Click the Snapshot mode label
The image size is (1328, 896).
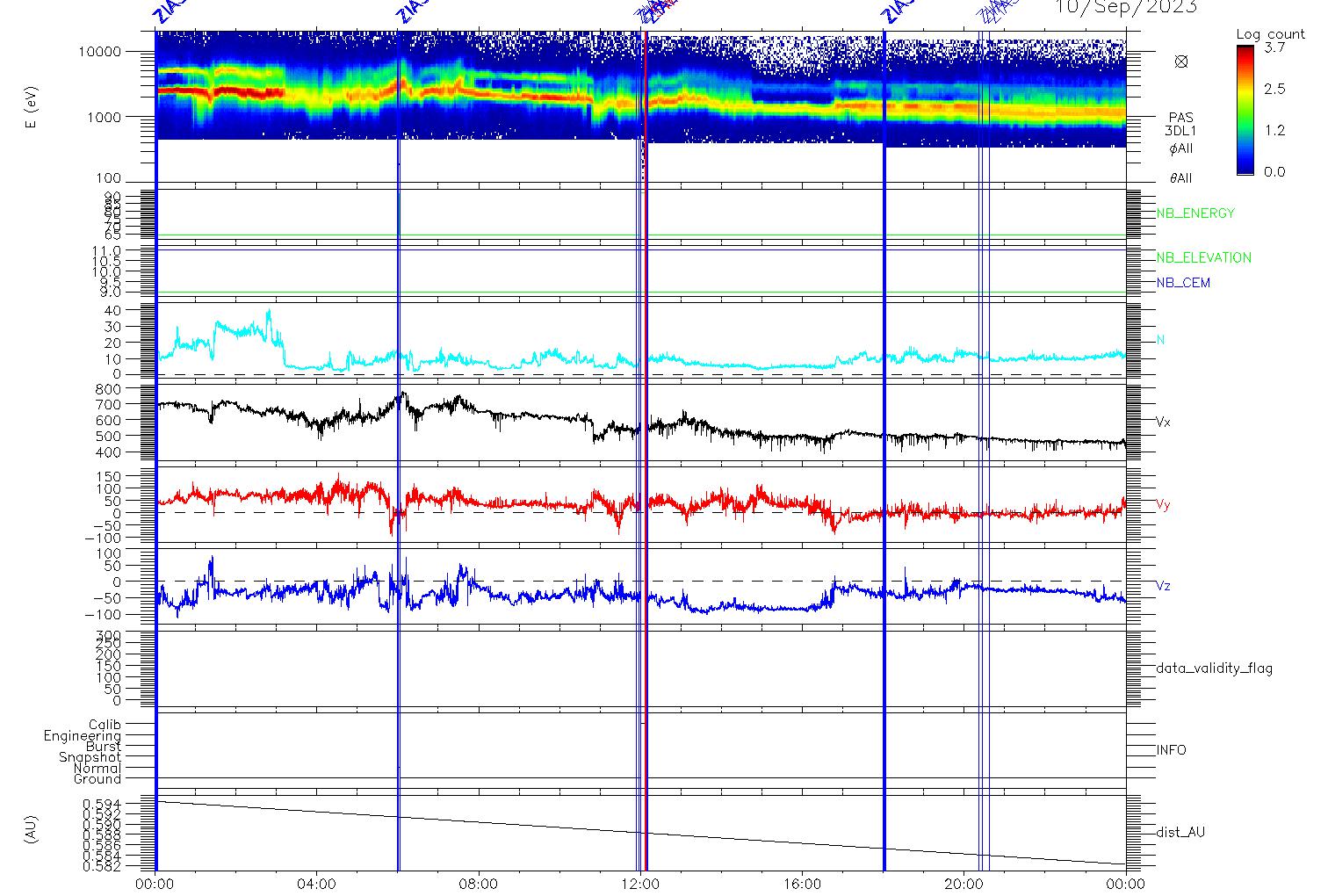click(90, 757)
